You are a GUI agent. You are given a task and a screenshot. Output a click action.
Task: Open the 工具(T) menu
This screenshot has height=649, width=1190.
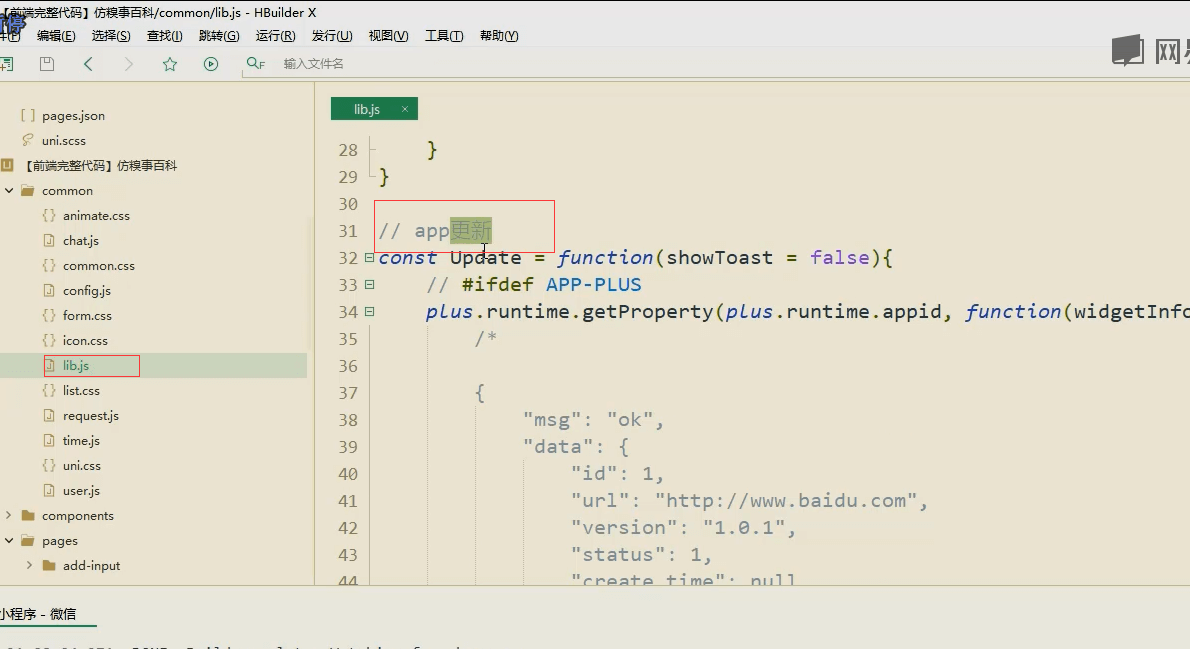tap(444, 36)
